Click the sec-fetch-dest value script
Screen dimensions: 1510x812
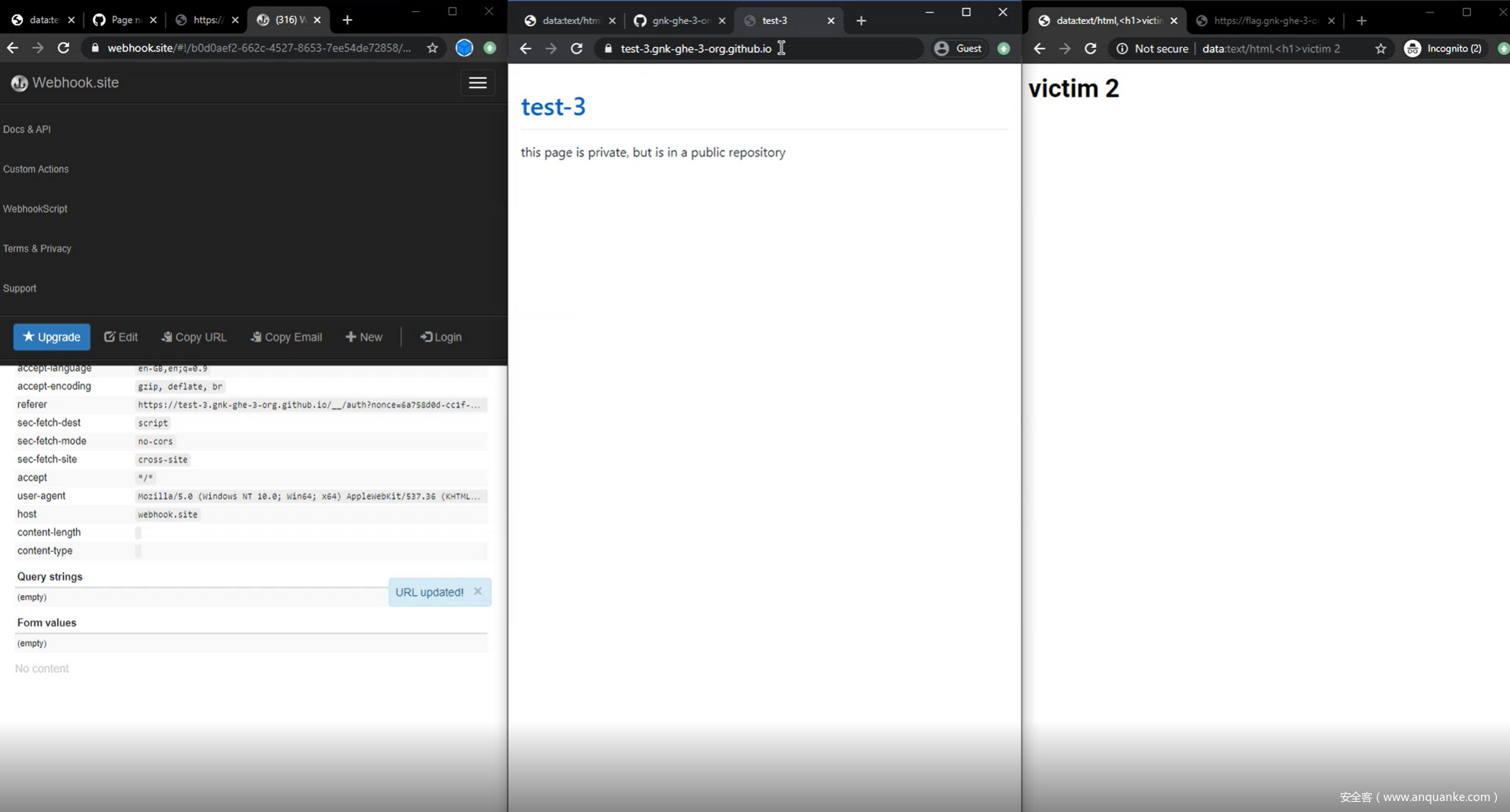(153, 423)
